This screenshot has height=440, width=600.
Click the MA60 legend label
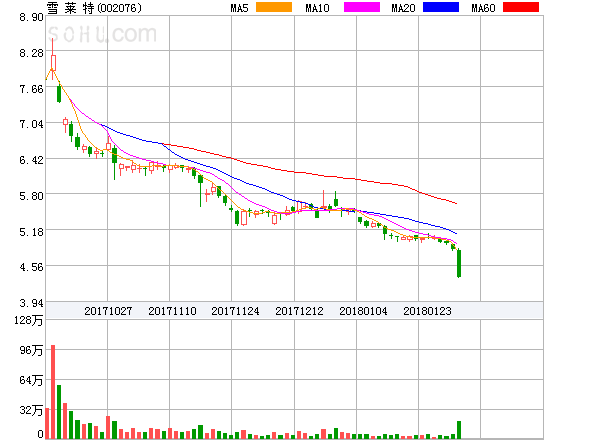click(483, 8)
